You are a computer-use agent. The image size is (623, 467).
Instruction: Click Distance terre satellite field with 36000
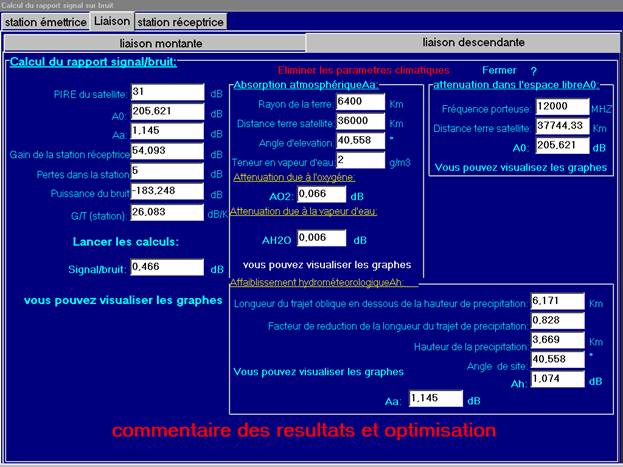click(x=360, y=121)
